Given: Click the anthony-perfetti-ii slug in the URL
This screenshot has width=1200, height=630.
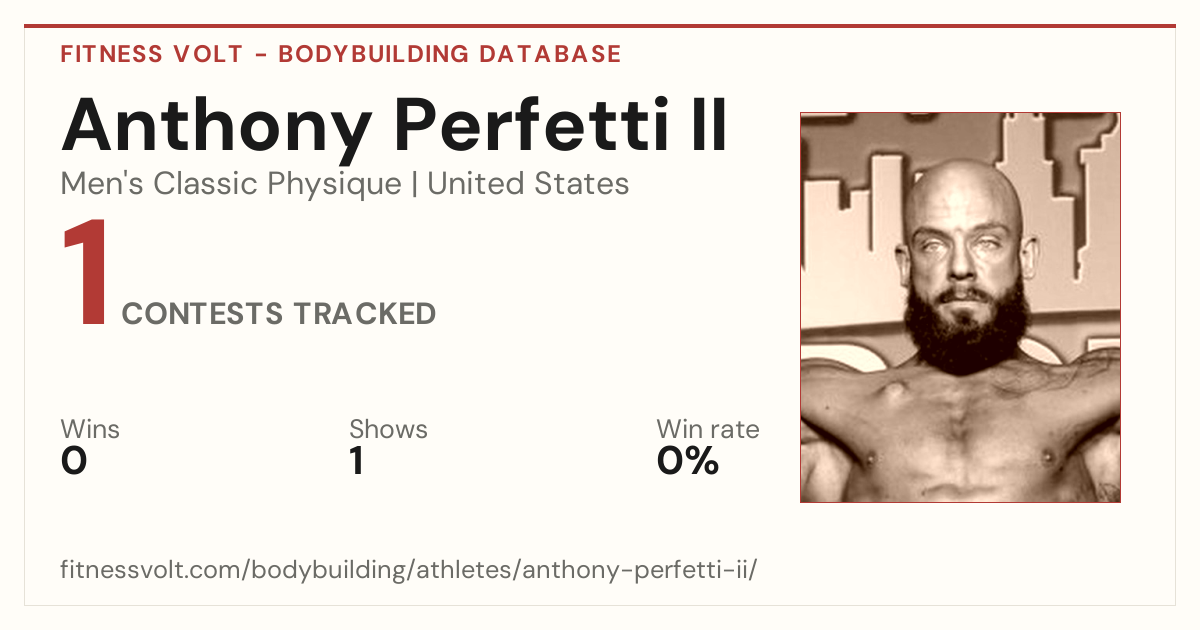Looking at the screenshot, I should coord(636,571).
